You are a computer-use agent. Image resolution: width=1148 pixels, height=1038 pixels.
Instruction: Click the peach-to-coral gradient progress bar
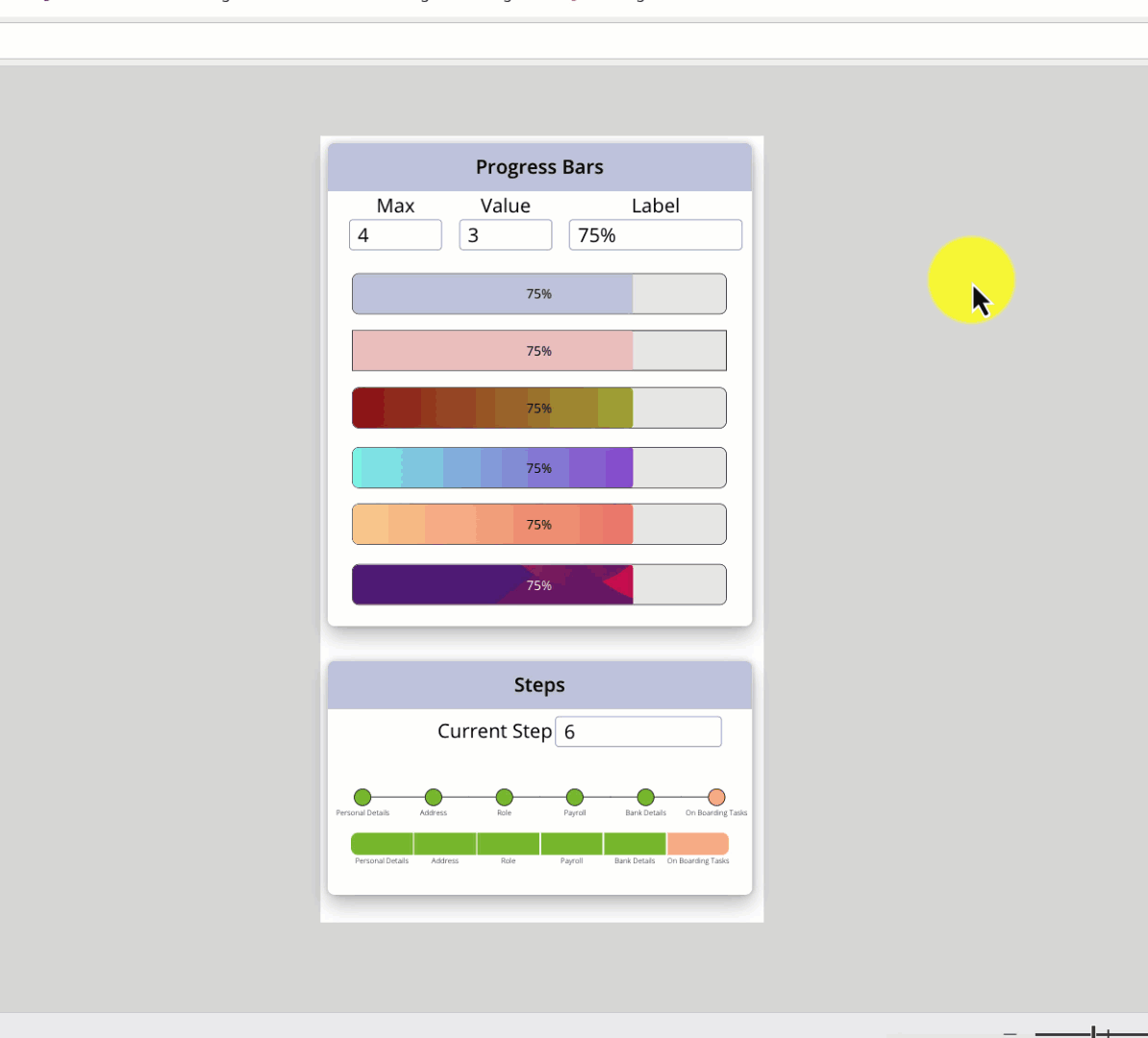[x=538, y=525]
